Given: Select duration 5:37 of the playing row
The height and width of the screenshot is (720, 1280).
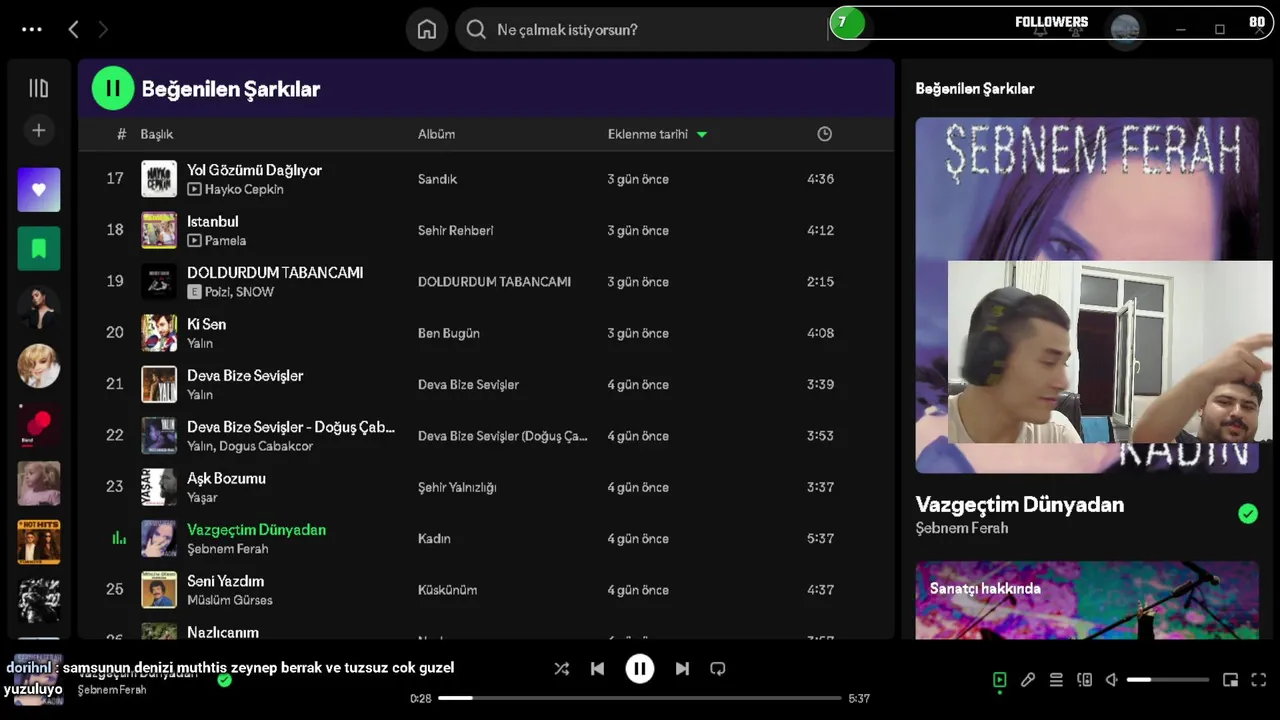Looking at the screenshot, I should click(820, 539).
